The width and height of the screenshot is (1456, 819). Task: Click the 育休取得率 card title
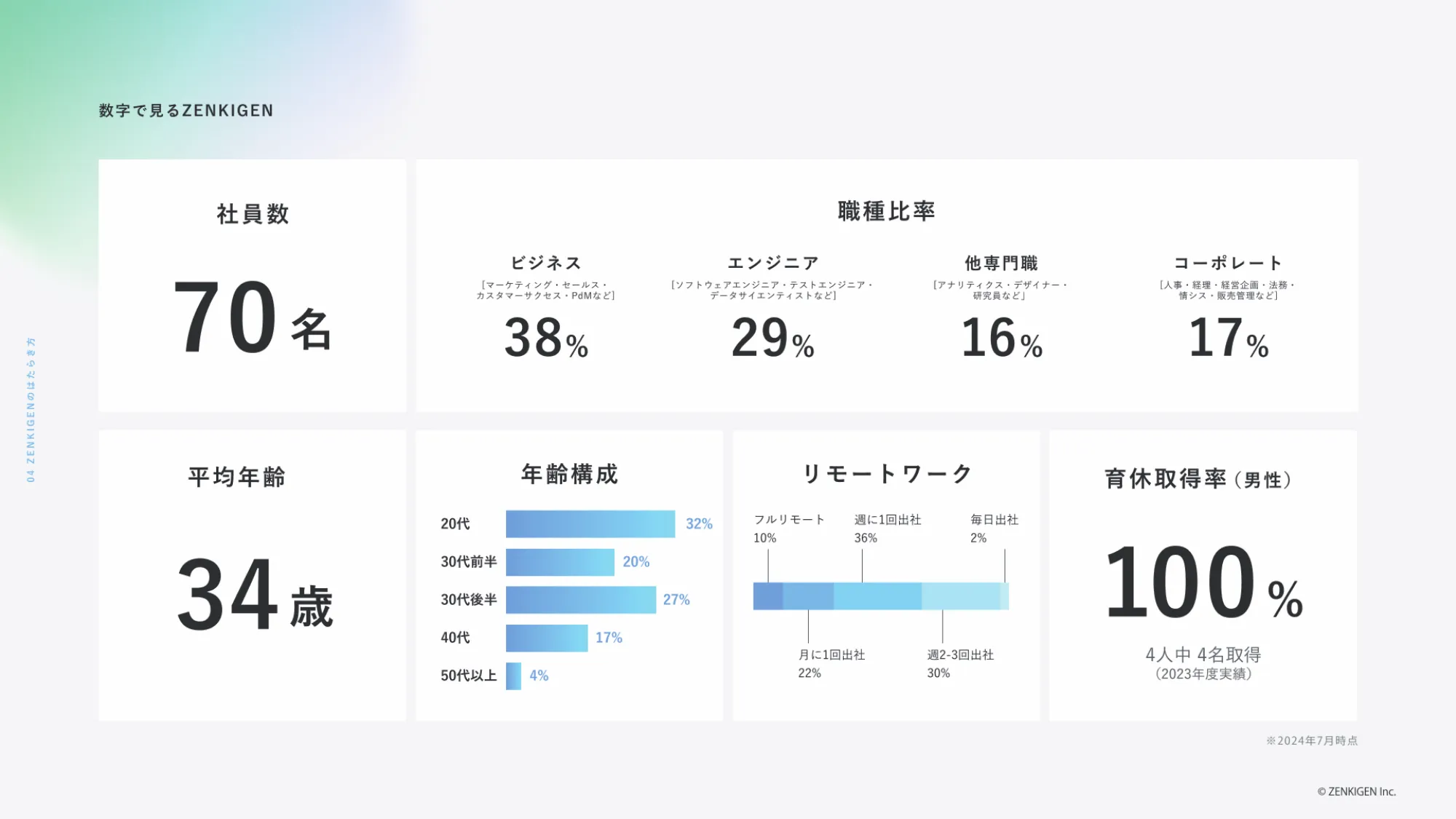[1199, 479]
